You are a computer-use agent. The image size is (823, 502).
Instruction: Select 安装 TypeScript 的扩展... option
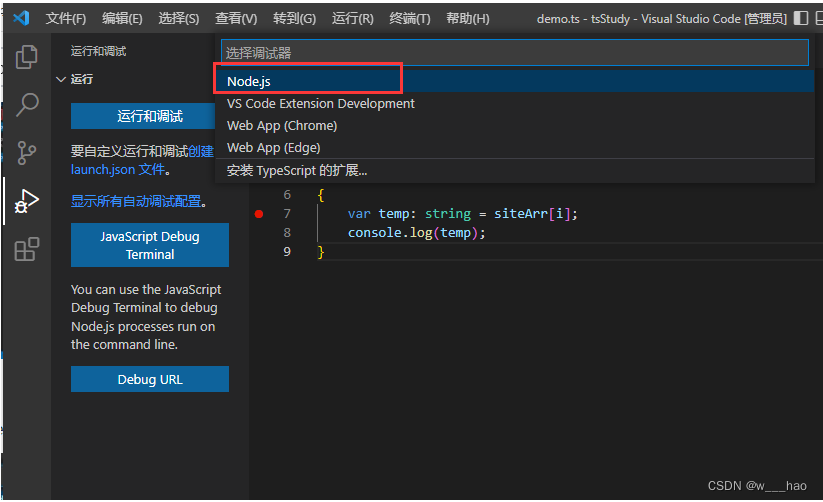click(x=514, y=171)
